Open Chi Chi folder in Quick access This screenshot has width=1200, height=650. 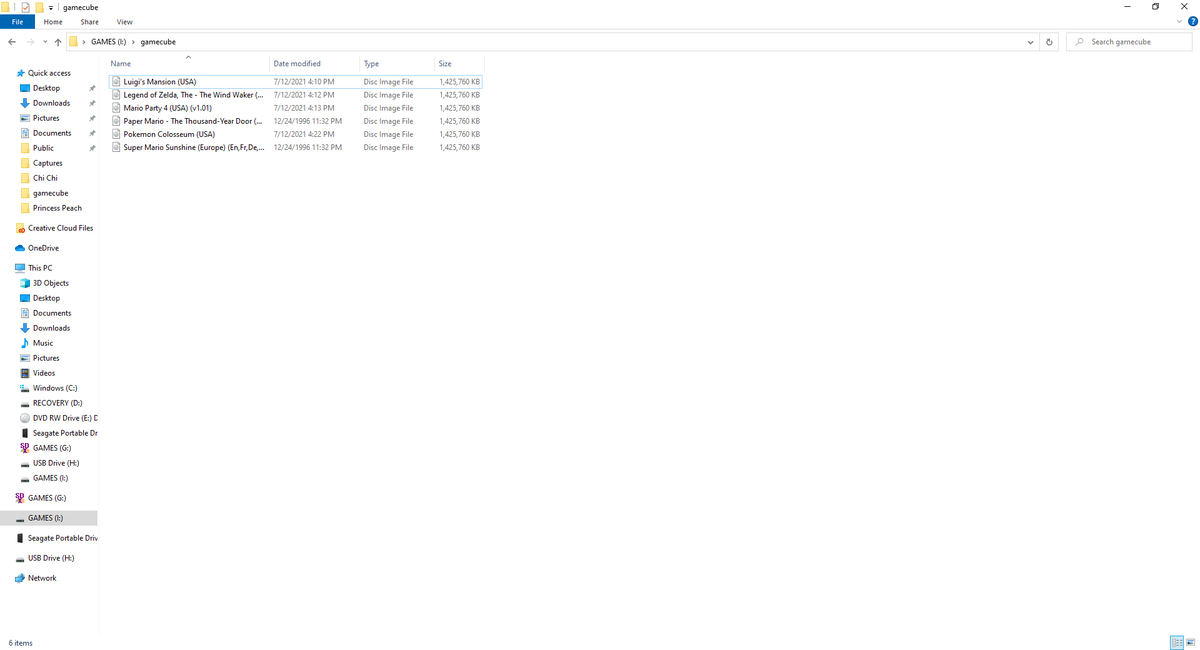coord(45,178)
